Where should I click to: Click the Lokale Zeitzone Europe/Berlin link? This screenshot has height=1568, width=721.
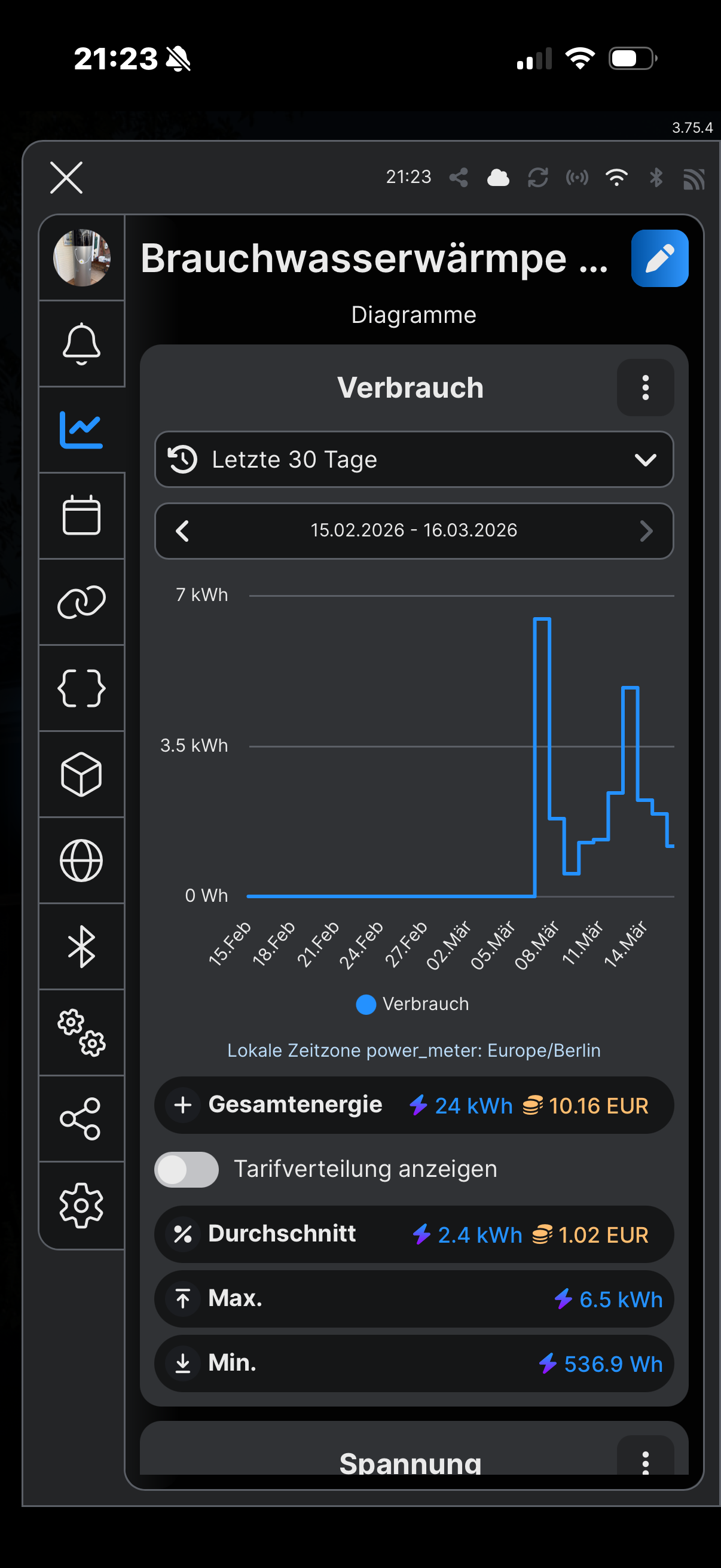point(414,1050)
